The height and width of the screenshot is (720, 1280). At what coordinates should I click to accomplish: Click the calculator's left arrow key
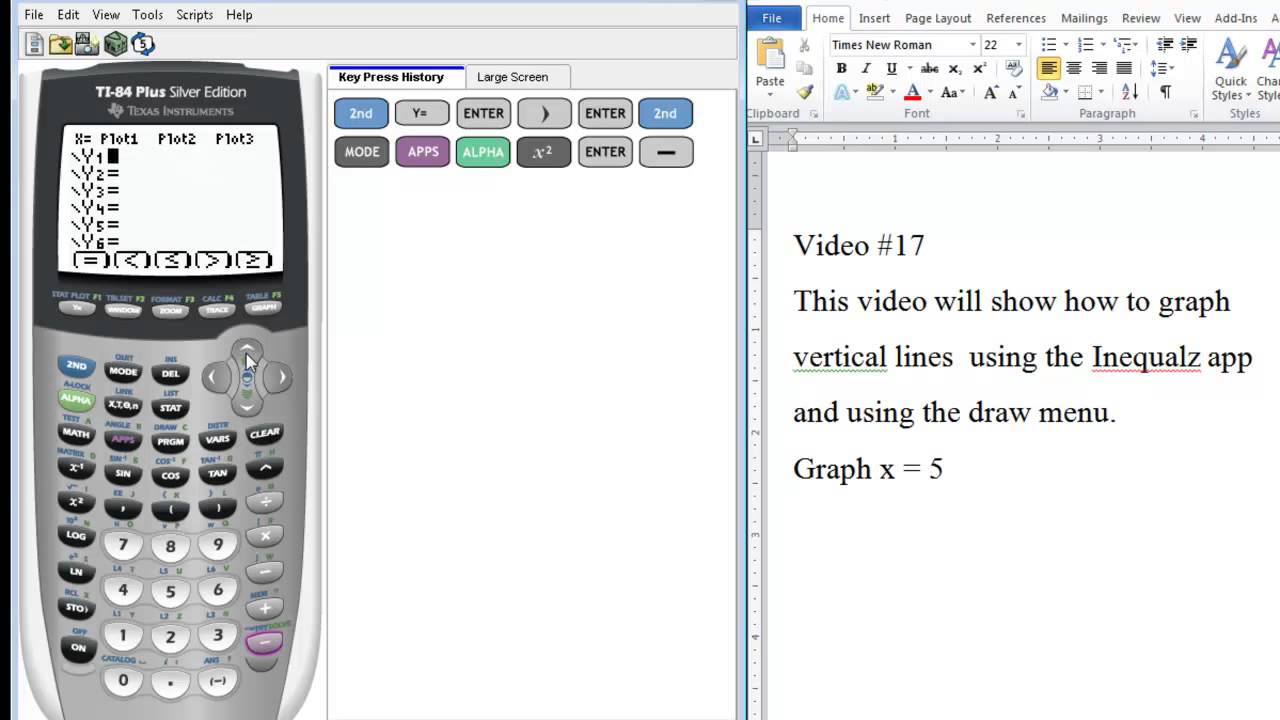(x=213, y=377)
